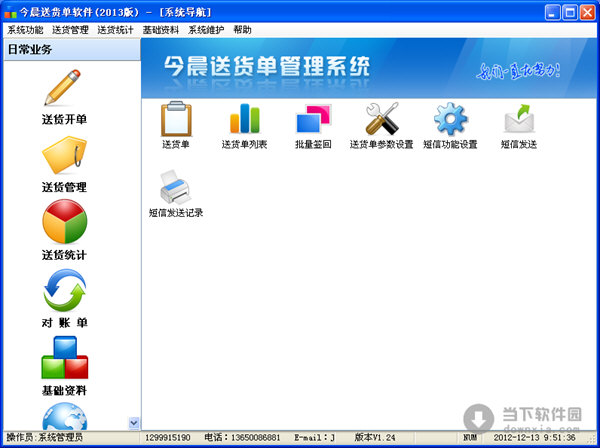Open 短信发送记录 printer icon
Image resolution: width=600 pixels, height=448 pixels.
tap(175, 187)
